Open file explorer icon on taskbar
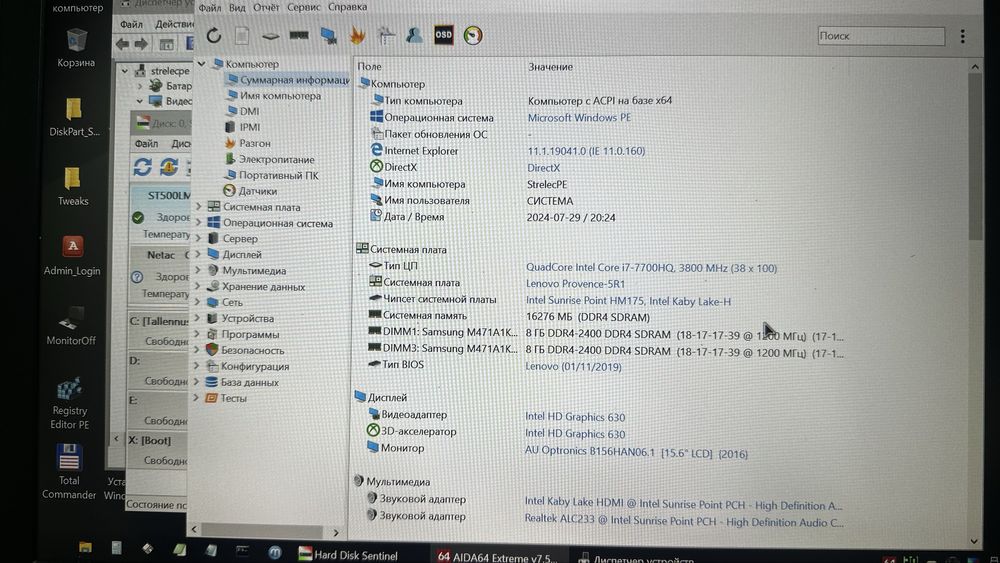 click(x=85, y=547)
